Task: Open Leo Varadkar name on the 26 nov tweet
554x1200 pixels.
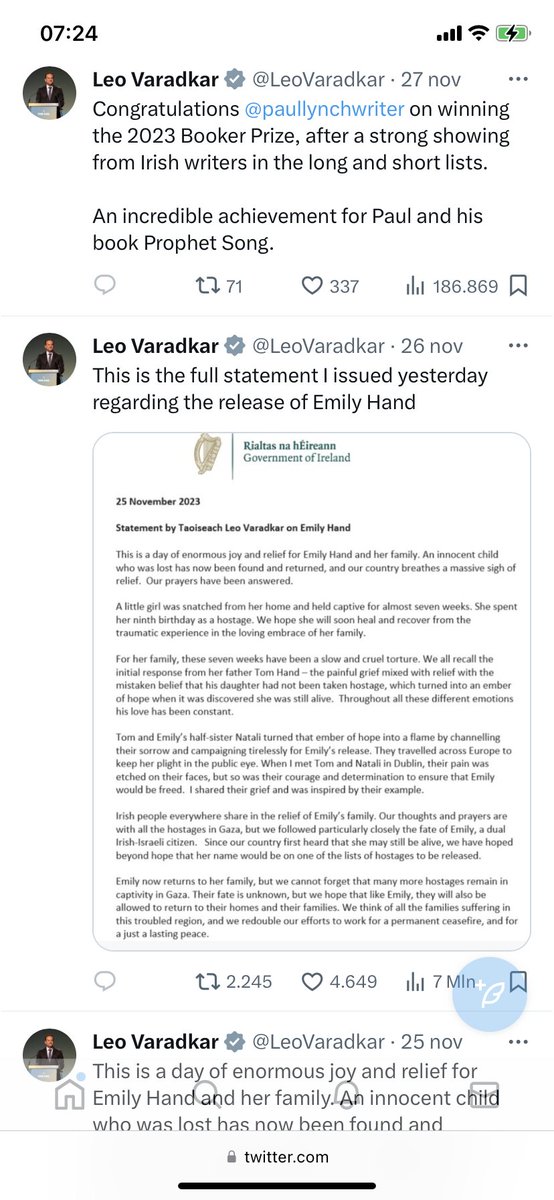Action: 155,346
